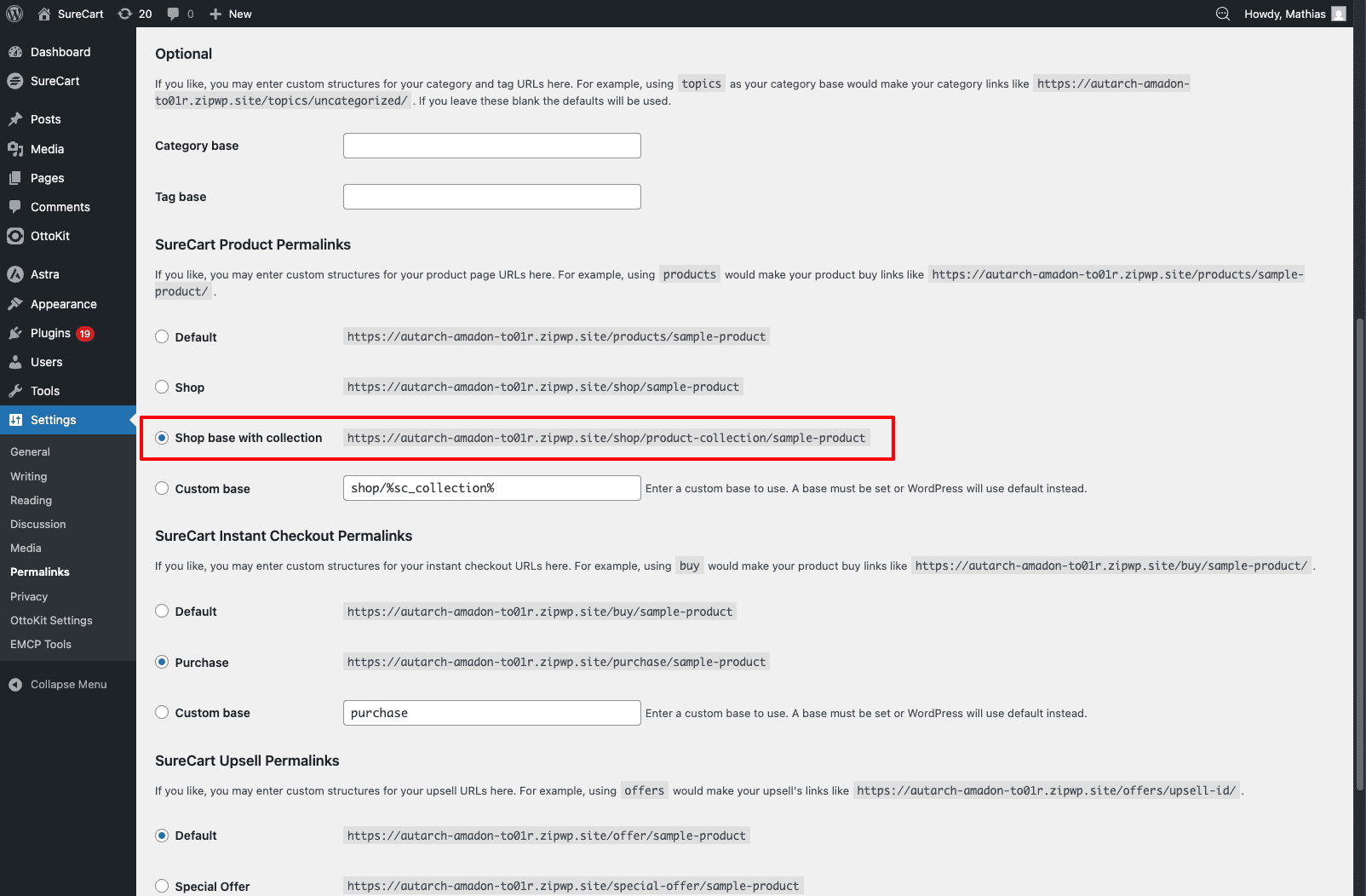Select Shop base with collection radio
The width and height of the screenshot is (1366, 896).
[x=162, y=438]
